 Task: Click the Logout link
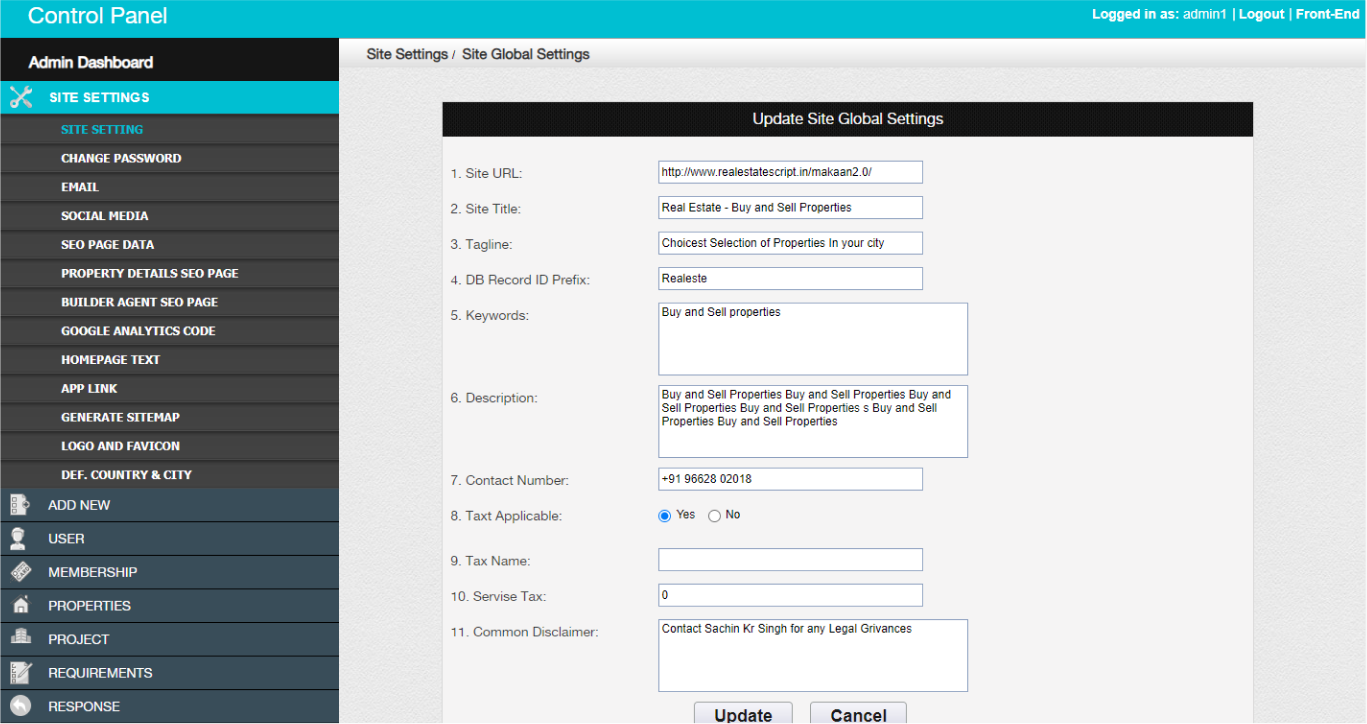click(x=1262, y=14)
